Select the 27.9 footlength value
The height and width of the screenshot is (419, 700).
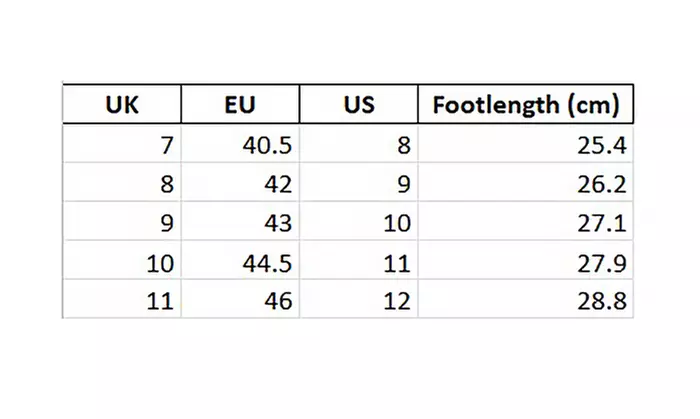click(602, 263)
